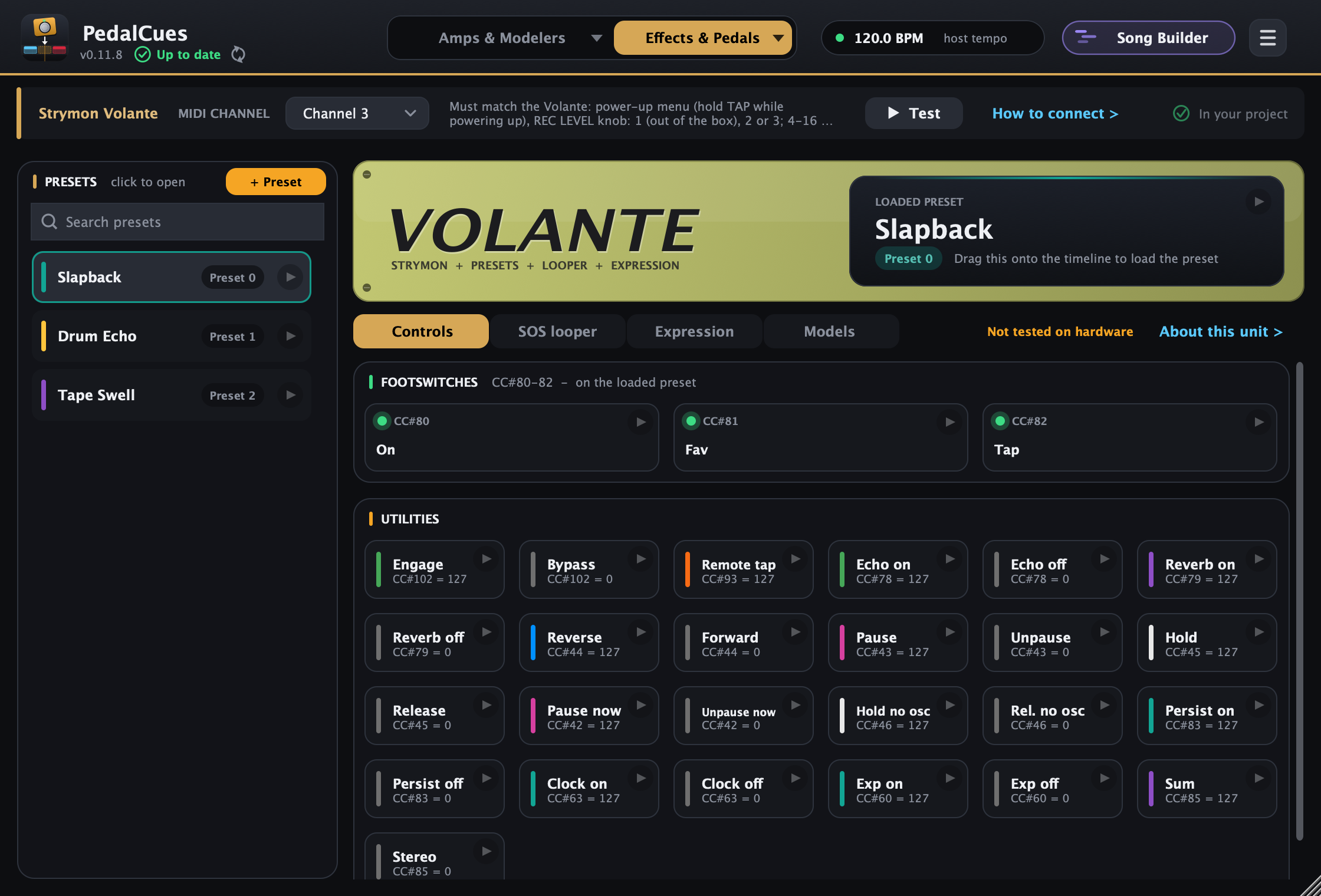
Task: Select the Tape Swell preset row
Action: tap(171, 395)
